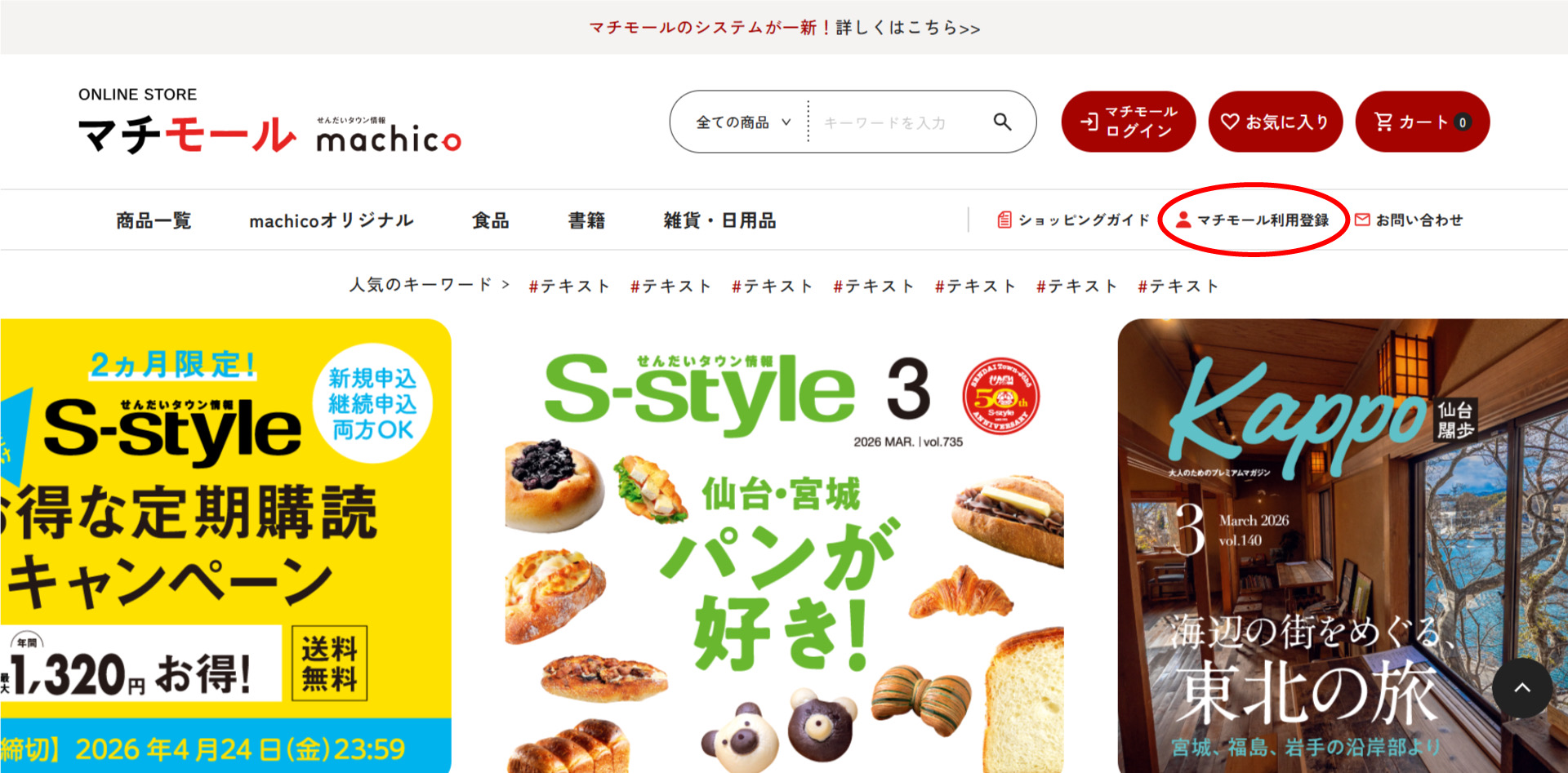1568x773 pixels.
Task: Click the back-to-top arrow button
Action: pyautogui.click(x=1522, y=687)
